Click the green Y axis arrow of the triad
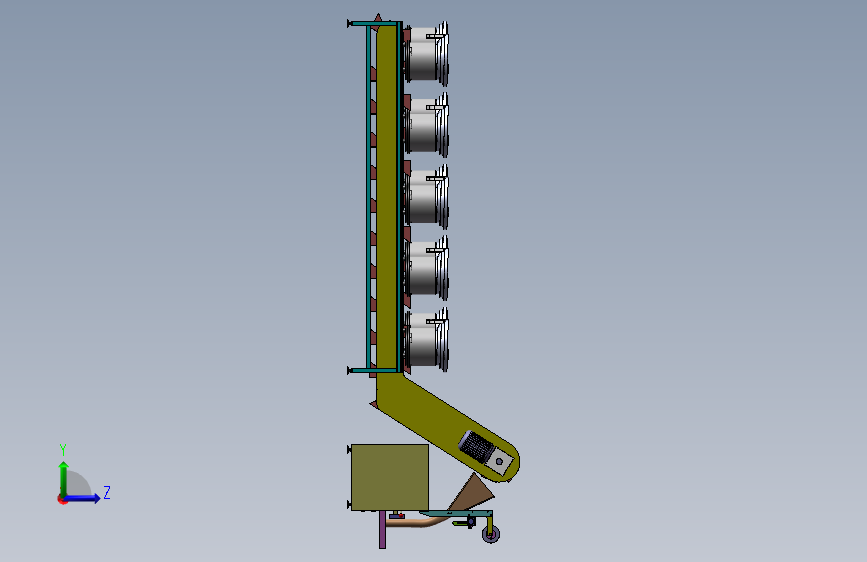 click(x=64, y=478)
